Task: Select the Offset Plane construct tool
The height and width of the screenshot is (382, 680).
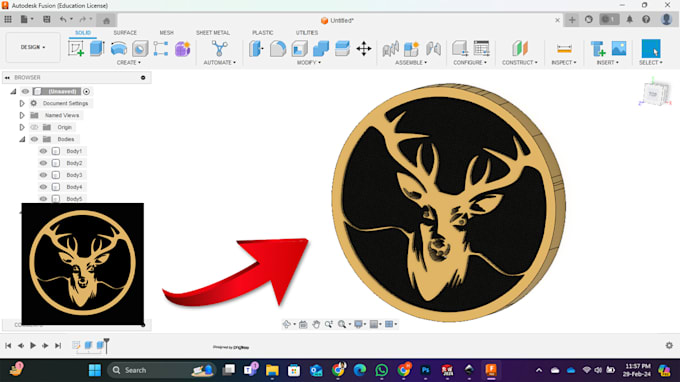Action: pos(520,48)
